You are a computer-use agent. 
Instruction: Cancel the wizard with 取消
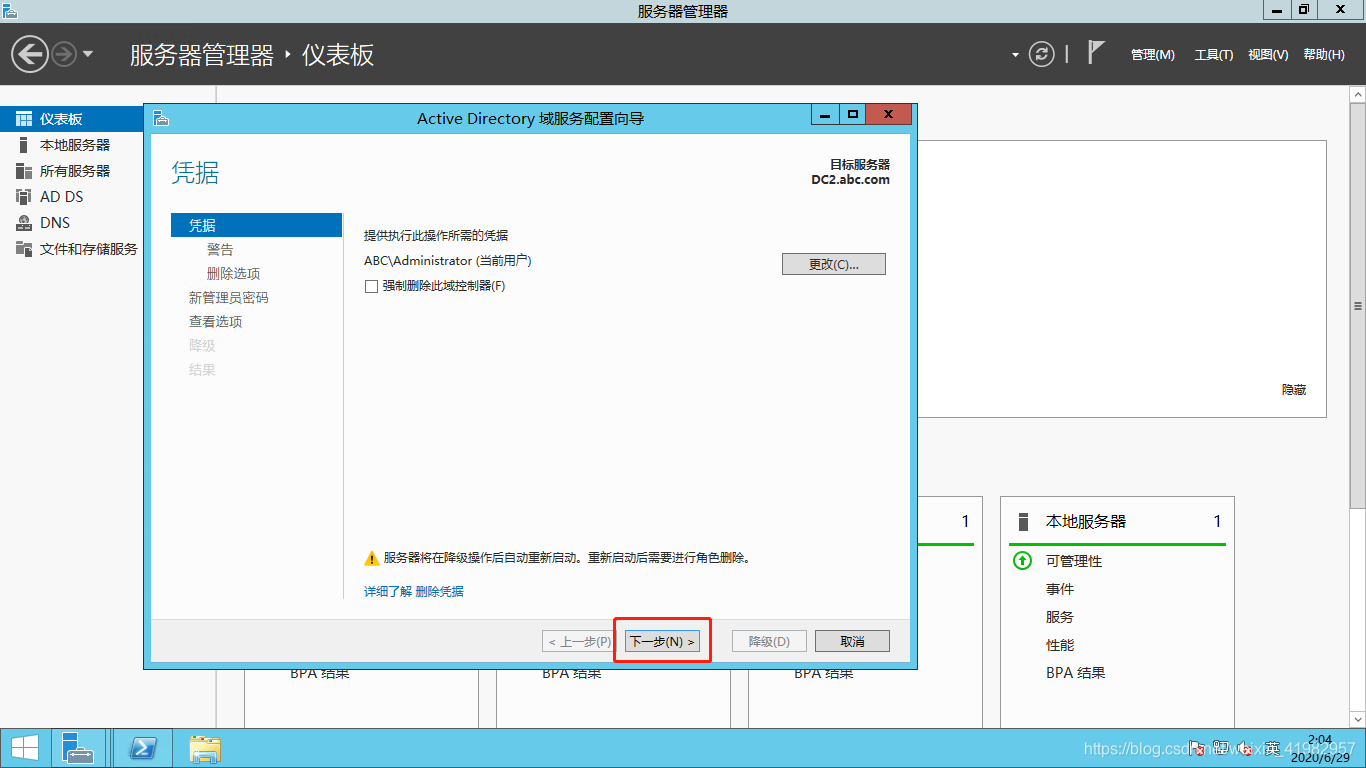[x=852, y=641]
